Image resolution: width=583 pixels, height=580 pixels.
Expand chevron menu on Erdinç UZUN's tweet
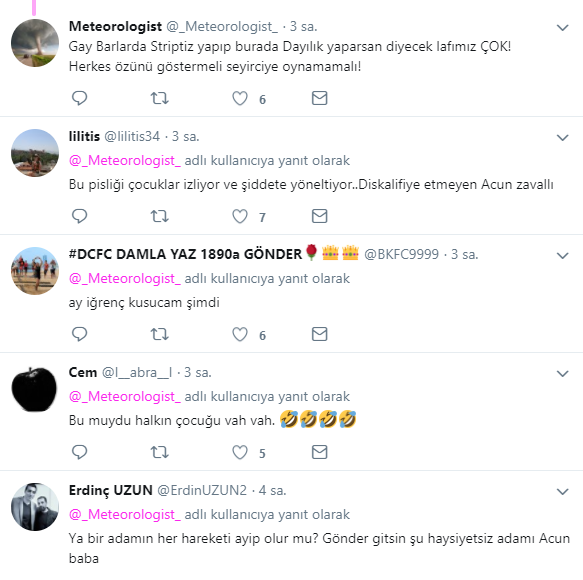click(x=563, y=492)
